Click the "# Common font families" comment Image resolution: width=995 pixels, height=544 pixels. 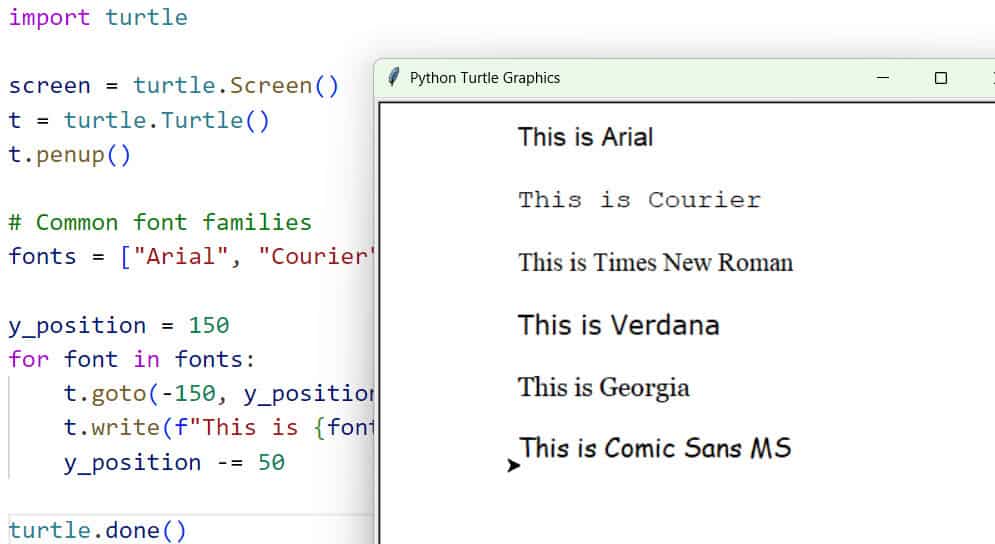[160, 222]
